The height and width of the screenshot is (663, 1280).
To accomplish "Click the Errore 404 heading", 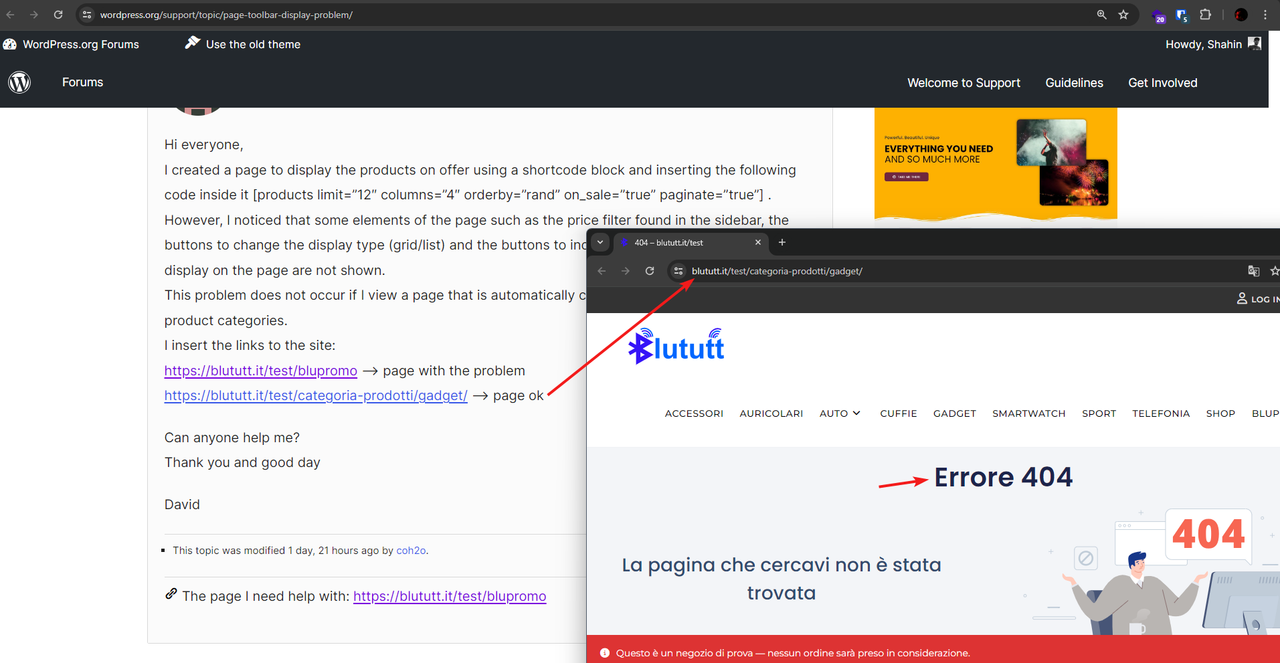I will click(x=1003, y=477).
